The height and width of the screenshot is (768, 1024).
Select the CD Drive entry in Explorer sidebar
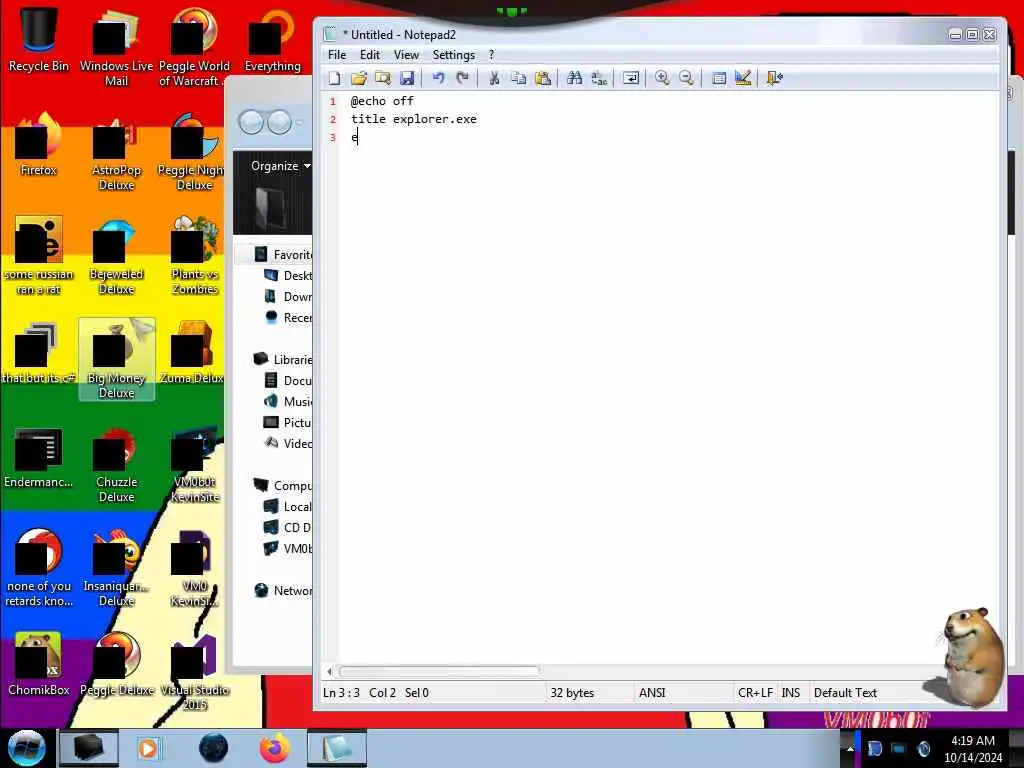click(x=288, y=527)
